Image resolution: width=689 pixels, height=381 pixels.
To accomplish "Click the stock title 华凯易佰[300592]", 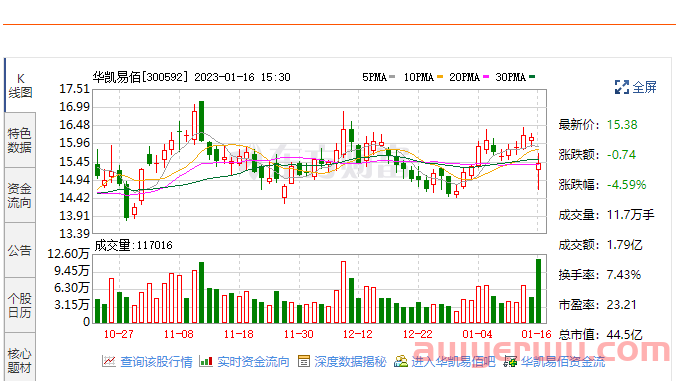I will (x=140, y=77).
